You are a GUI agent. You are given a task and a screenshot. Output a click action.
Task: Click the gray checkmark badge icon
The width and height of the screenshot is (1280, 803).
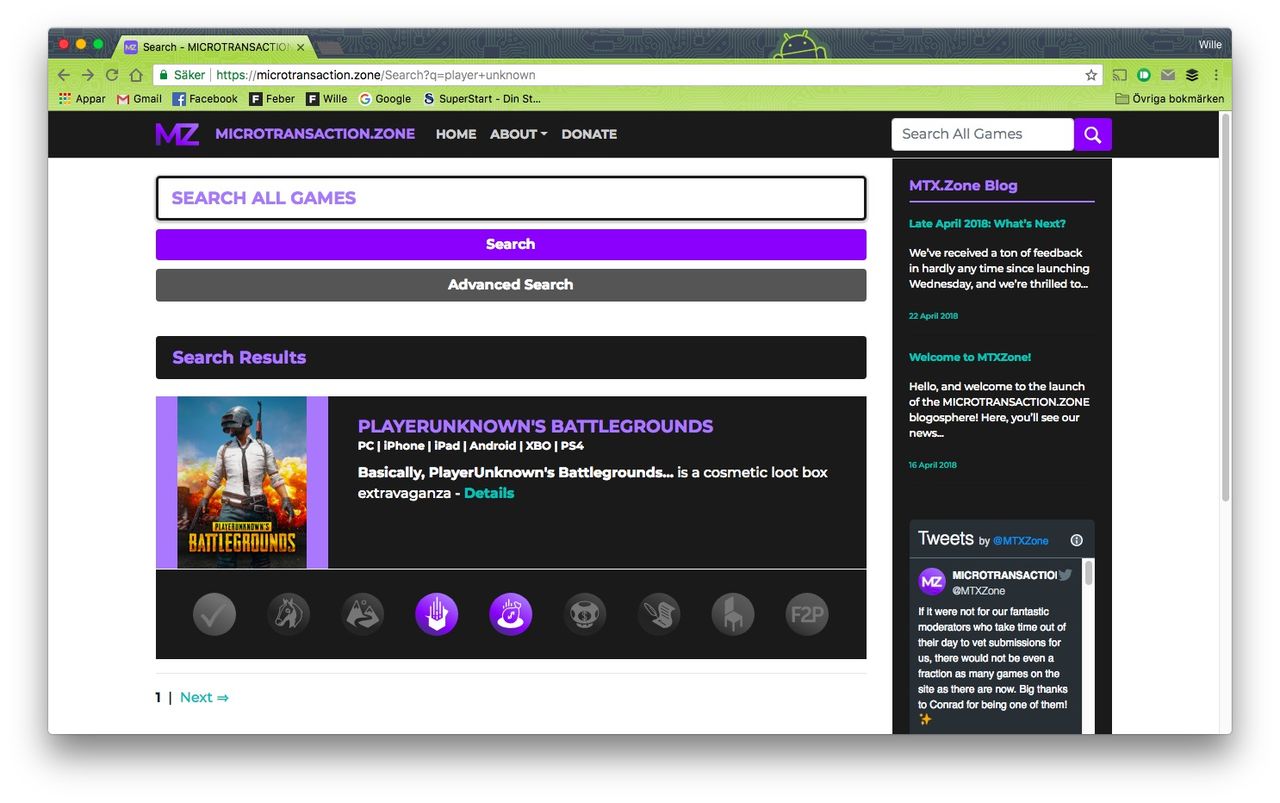[214, 614]
